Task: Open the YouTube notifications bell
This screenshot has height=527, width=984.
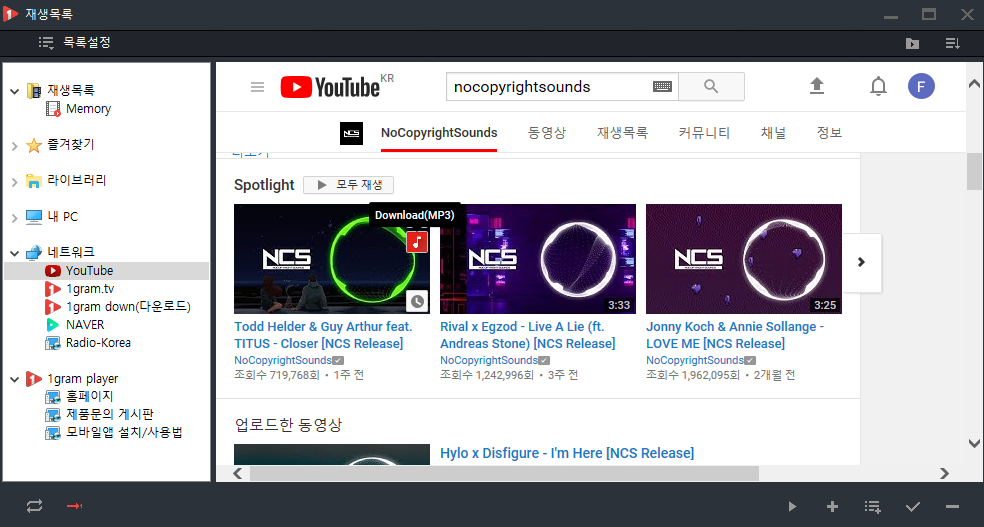Action: pos(879,87)
